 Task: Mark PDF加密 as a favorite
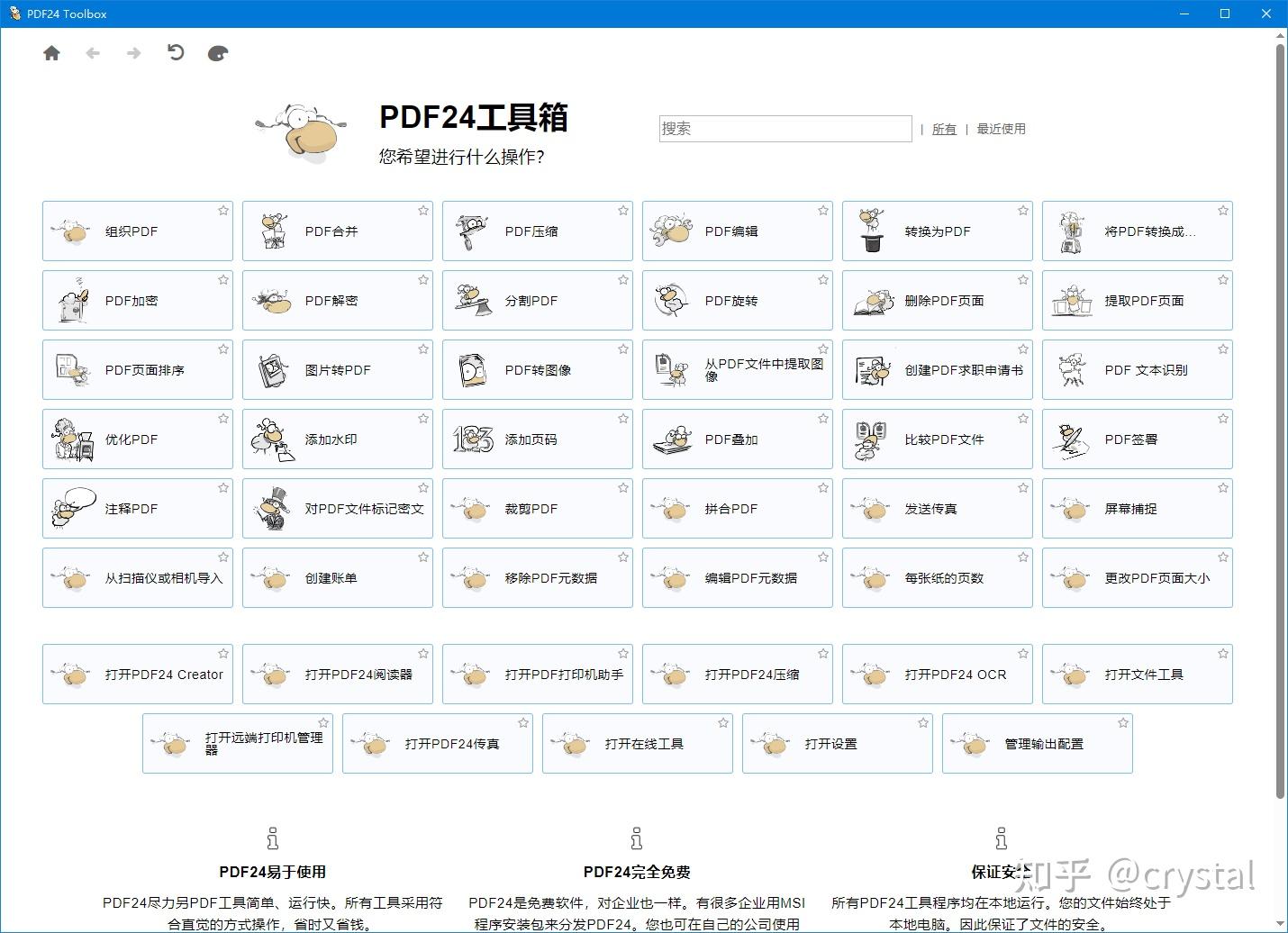pyautogui.click(x=223, y=279)
